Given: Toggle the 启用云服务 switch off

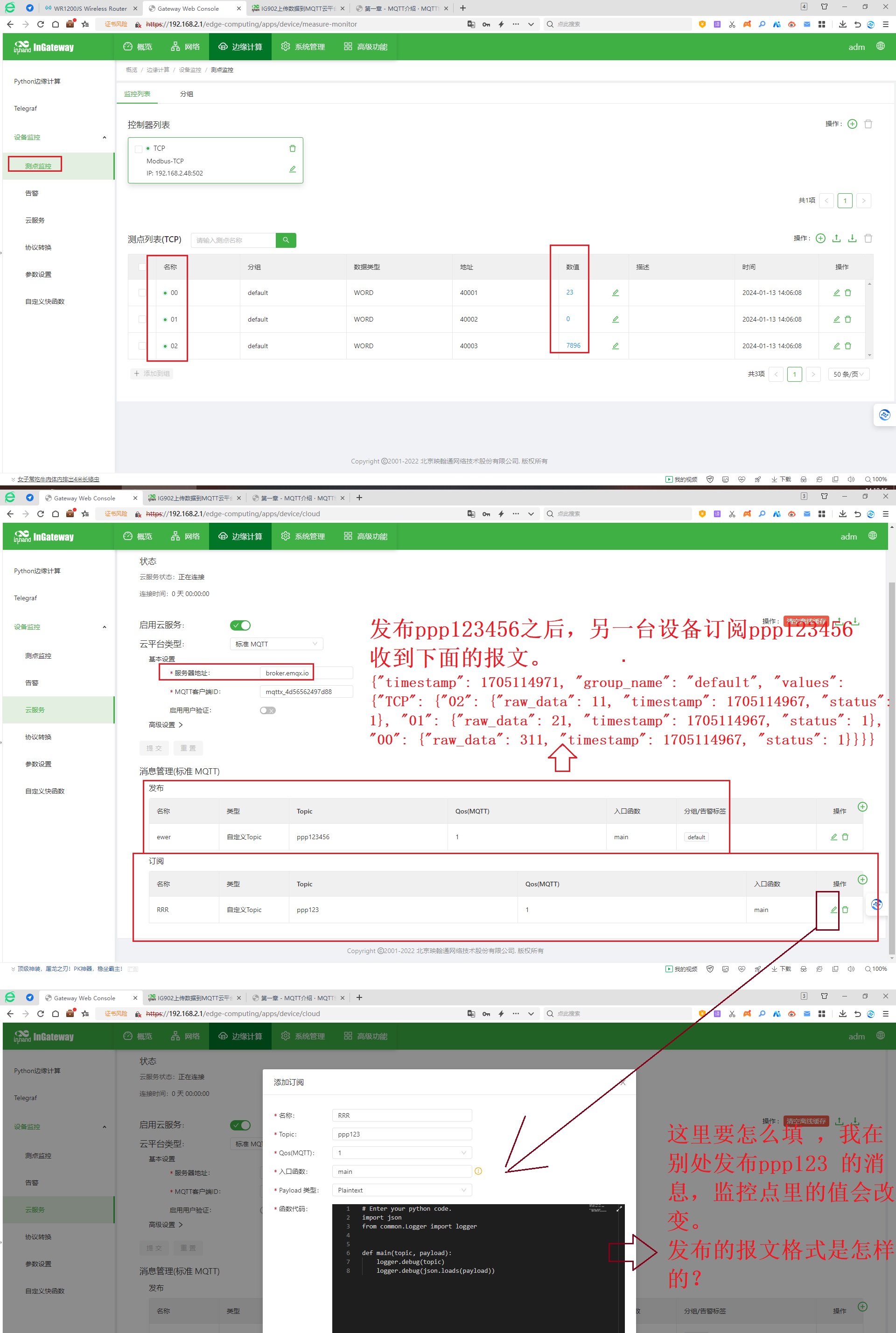Looking at the screenshot, I should click(x=241, y=625).
